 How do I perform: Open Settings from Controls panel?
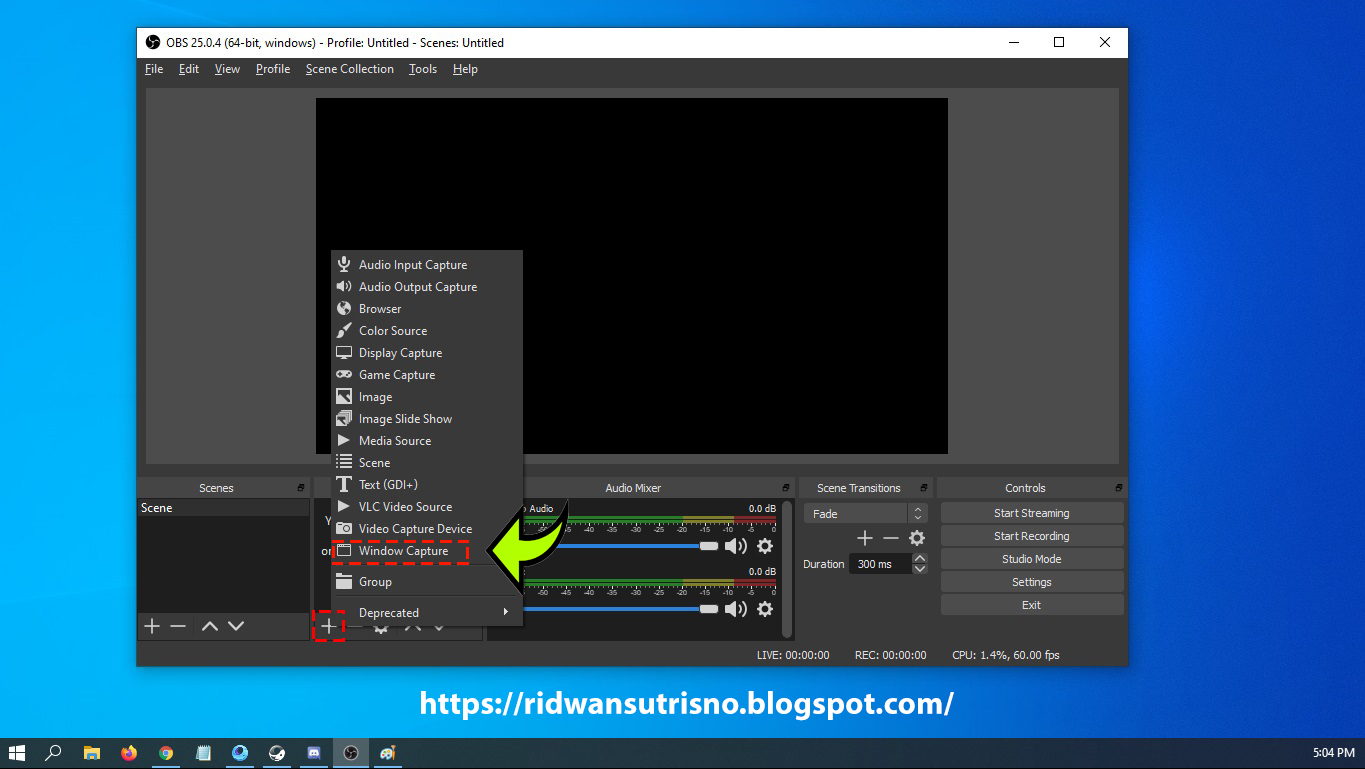pos(1032,582)
